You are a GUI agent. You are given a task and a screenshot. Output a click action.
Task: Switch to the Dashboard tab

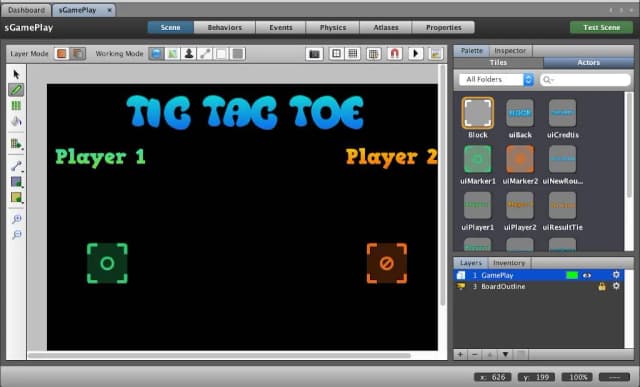(26, 10)
